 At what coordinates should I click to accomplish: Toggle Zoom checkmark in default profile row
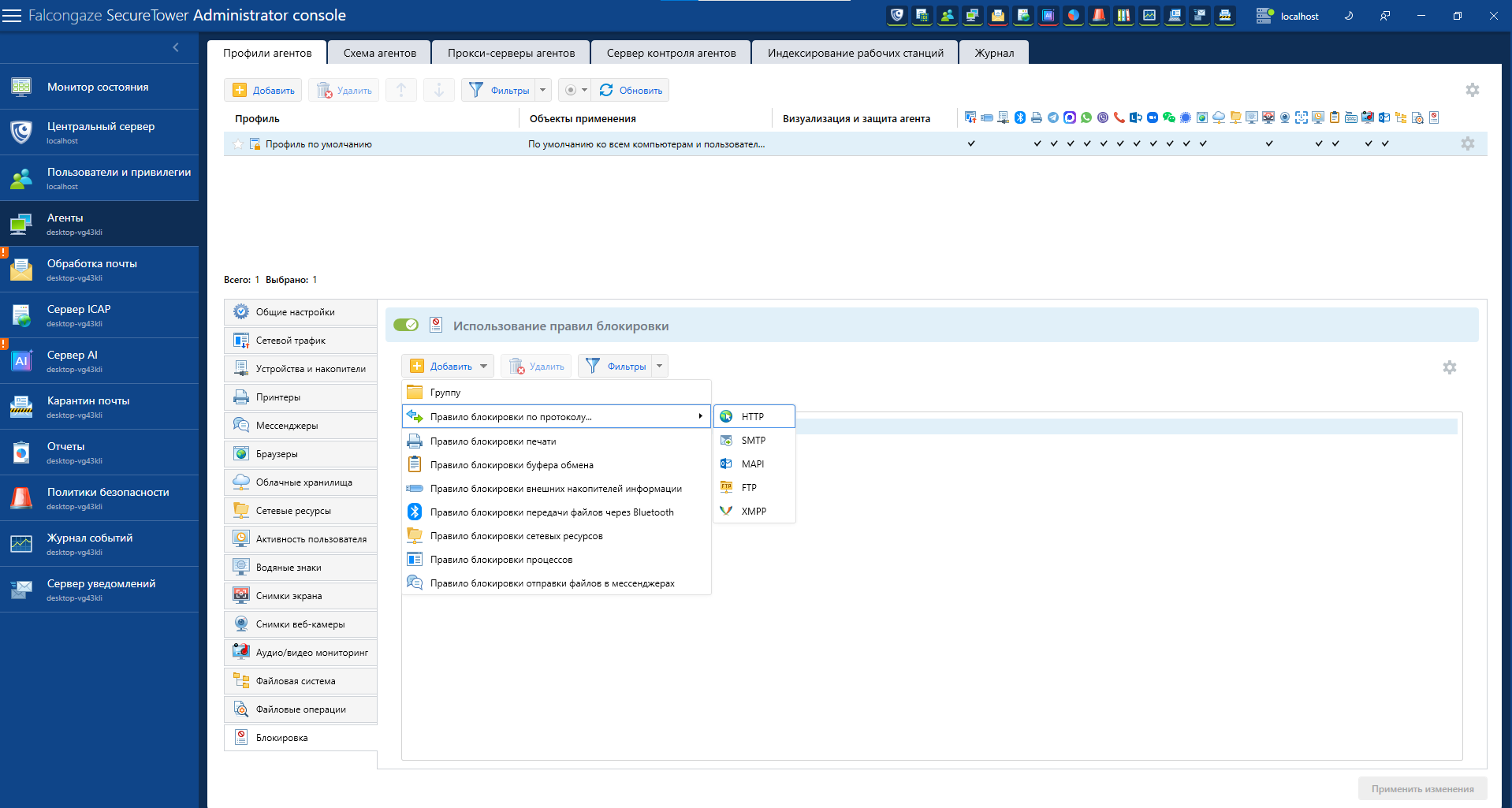pyautogui.click(x=1153, y=143)
